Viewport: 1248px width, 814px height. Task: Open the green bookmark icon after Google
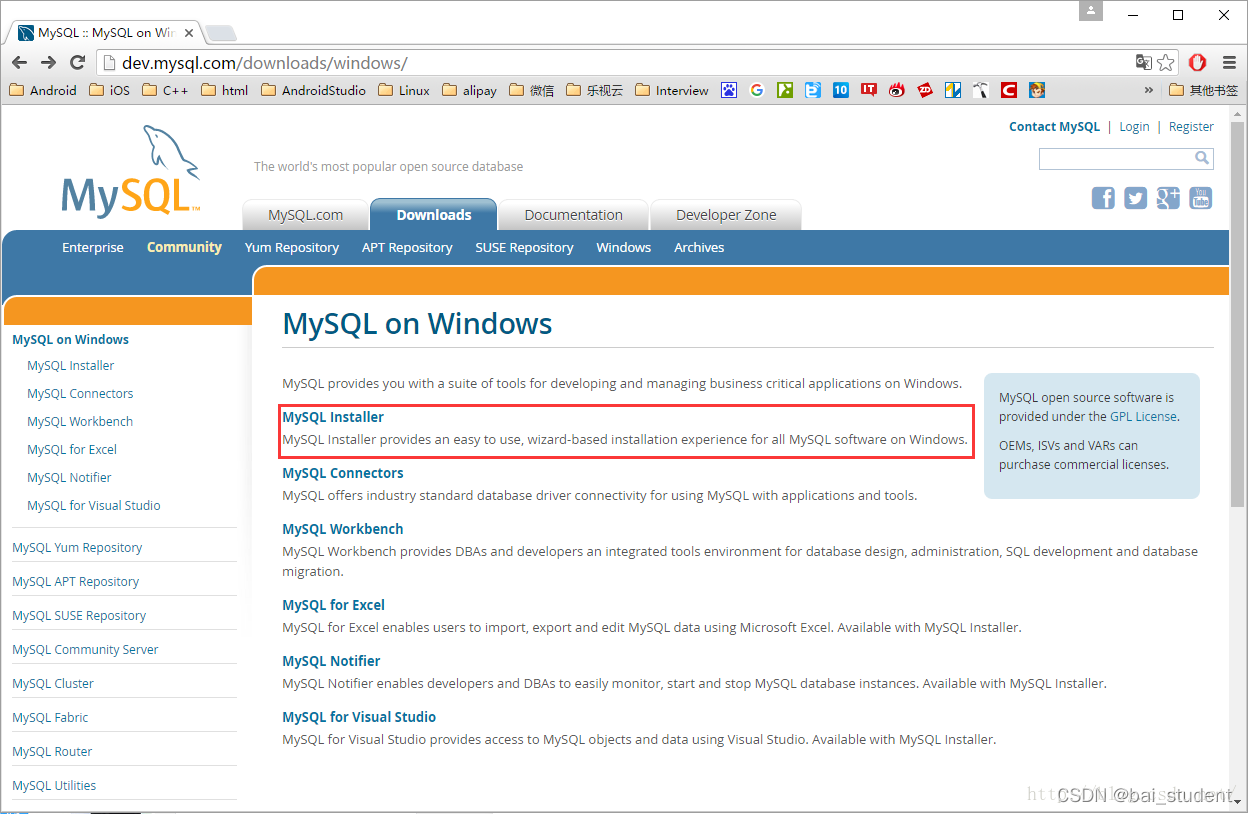pos(785,90)
